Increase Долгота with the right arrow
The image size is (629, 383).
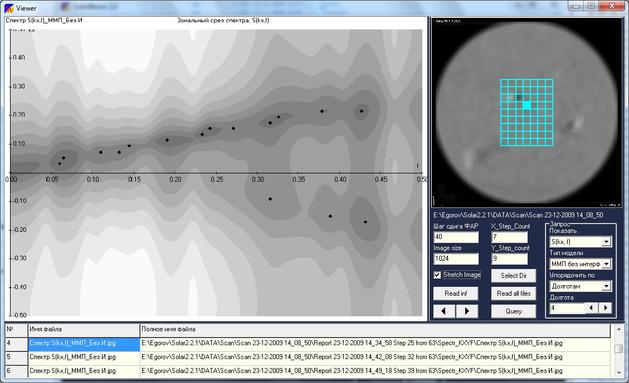pyautogui.click(x=605, y=308)
